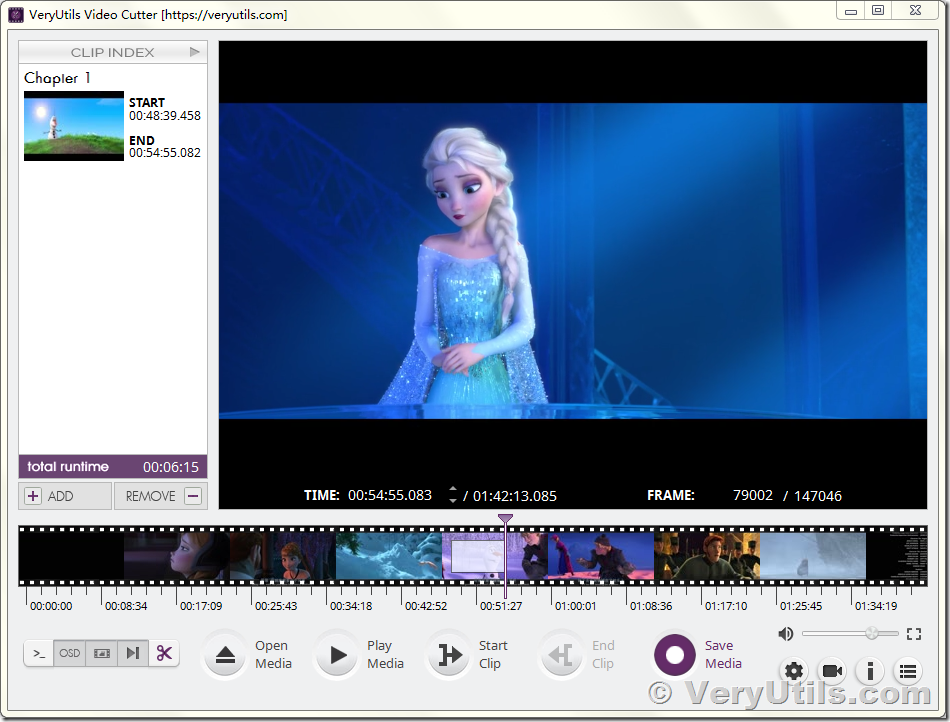Screen dimensions: 950x722
Task: Open the list menu icon
Action: coord(908,671)
